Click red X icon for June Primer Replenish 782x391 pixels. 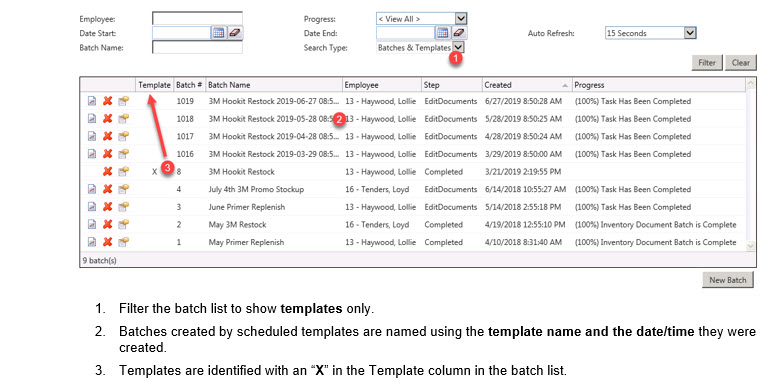click(107, 207)
